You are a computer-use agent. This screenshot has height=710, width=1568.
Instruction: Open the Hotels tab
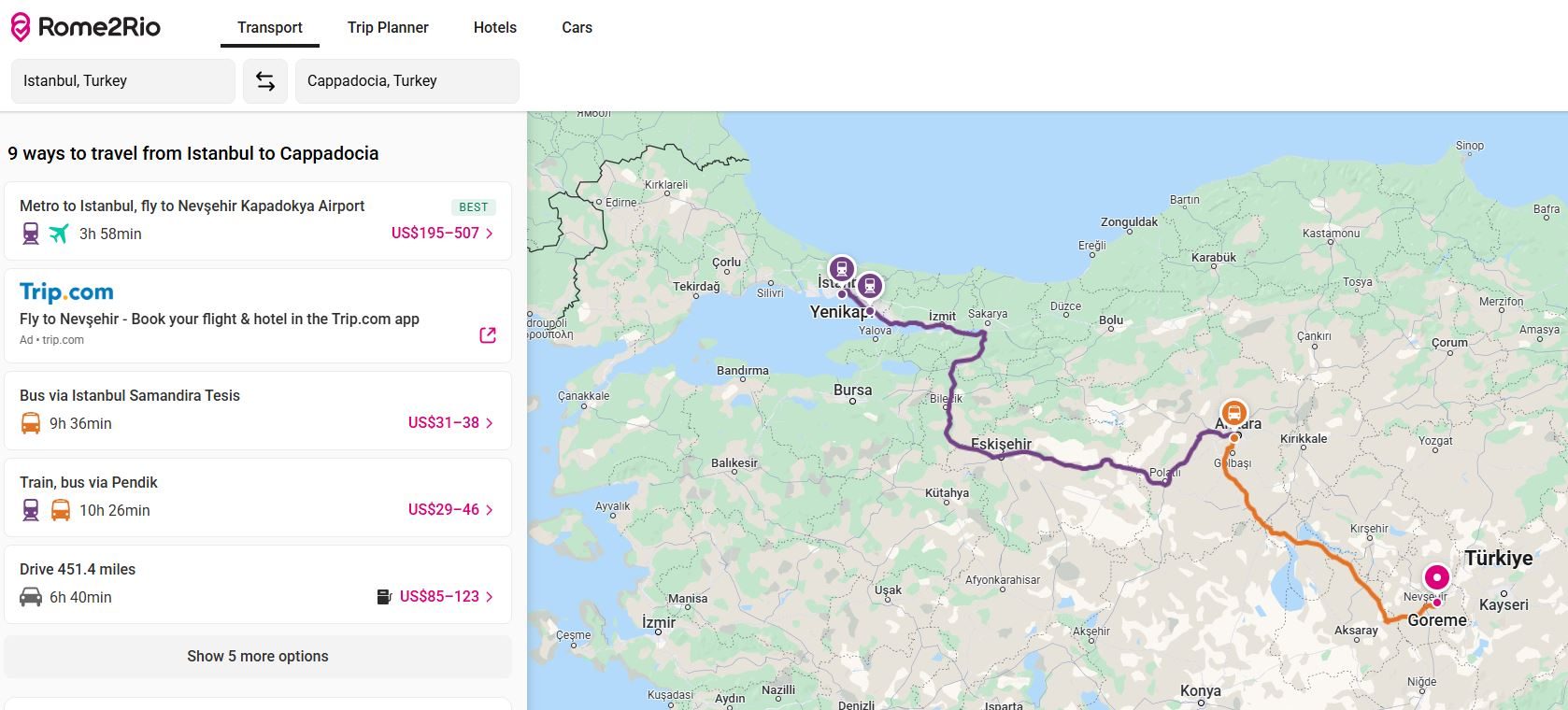click(x=494, y=28)
